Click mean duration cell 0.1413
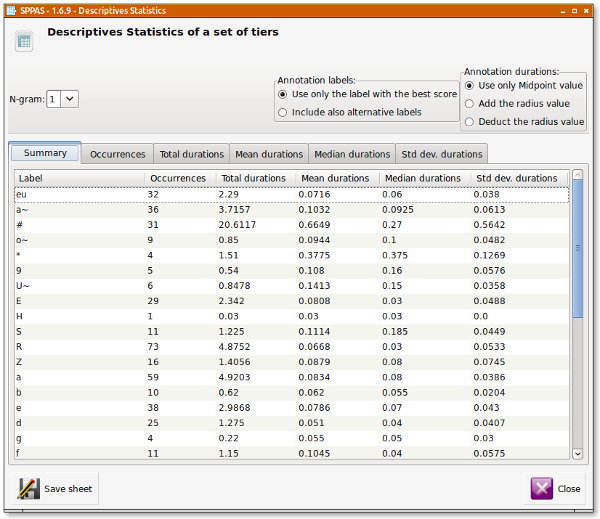 pyautogui.click(x=314, y=286)
